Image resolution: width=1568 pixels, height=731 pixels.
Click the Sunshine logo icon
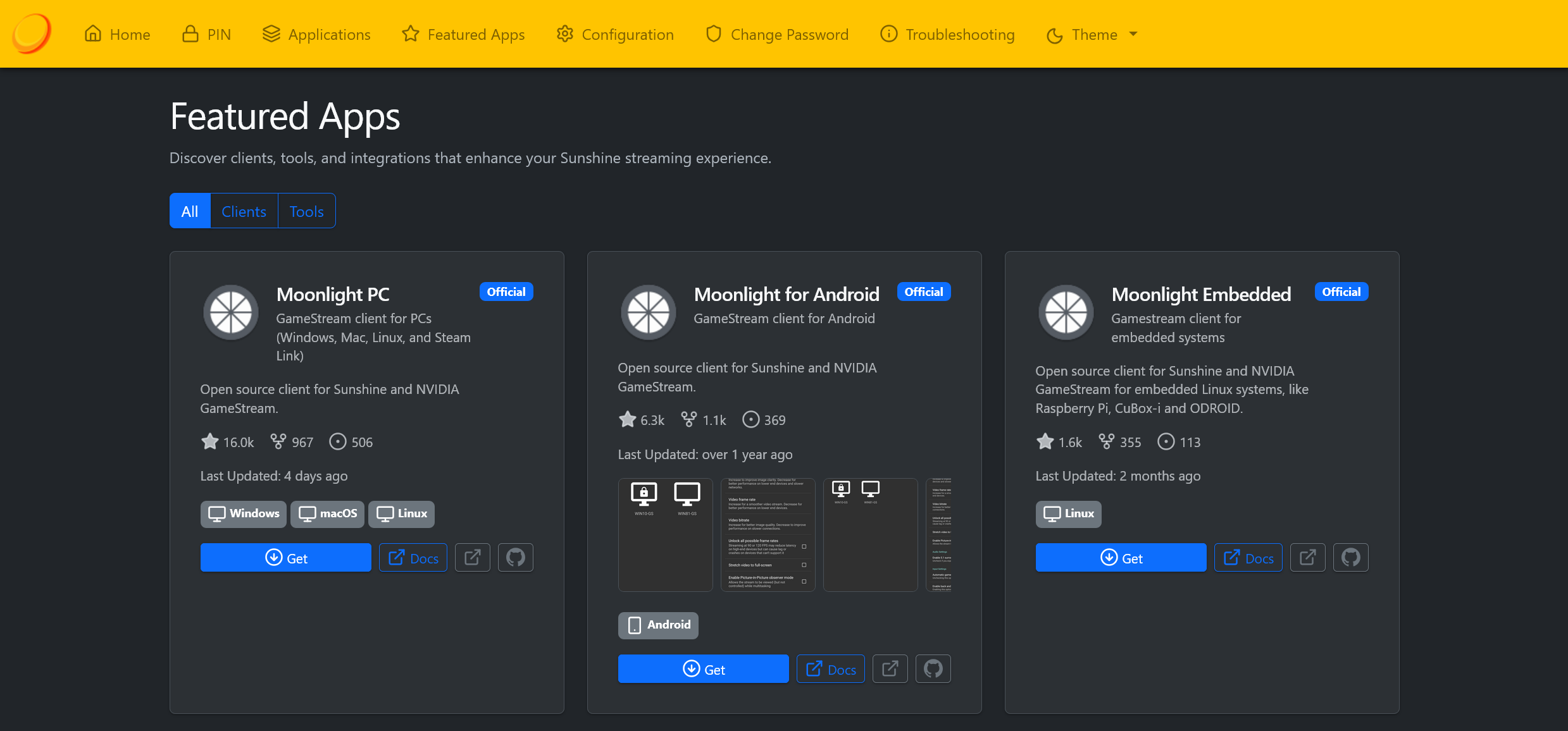tap(31, 34)
